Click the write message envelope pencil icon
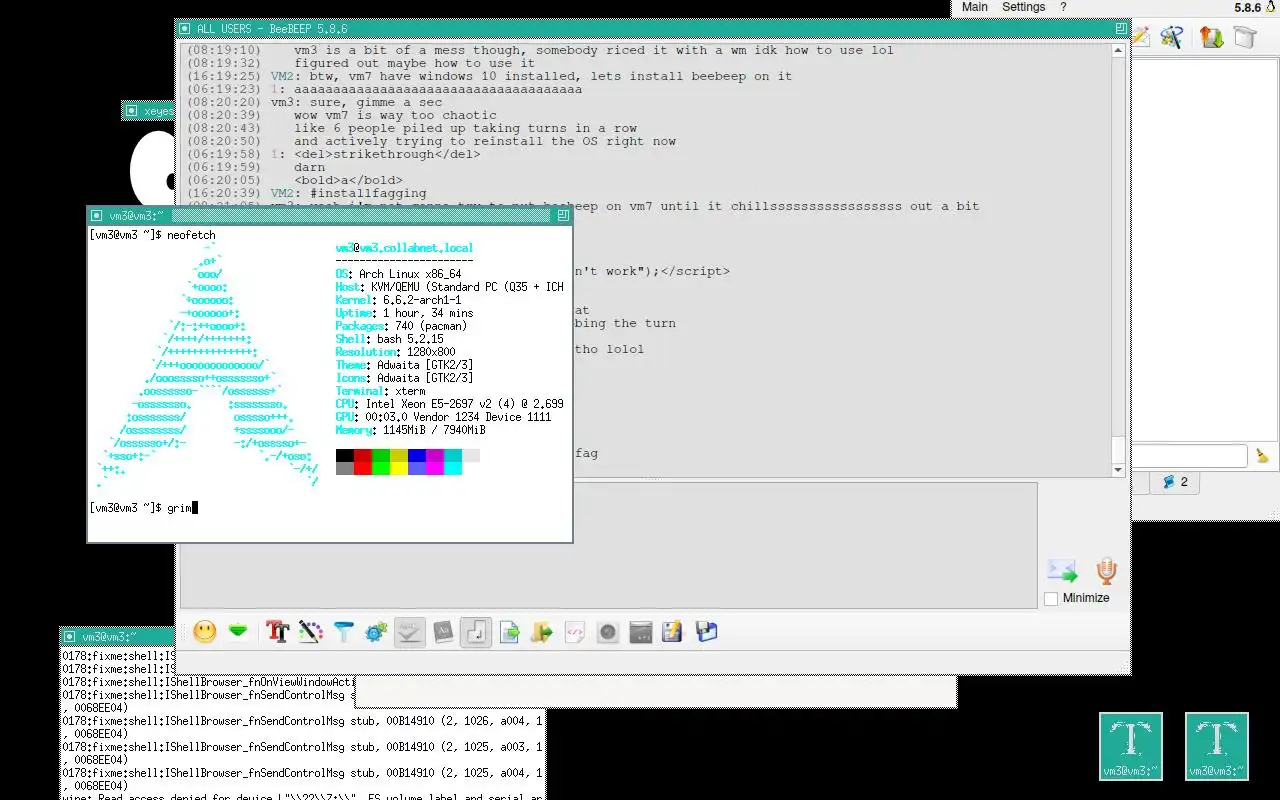The height and width of the screenshot is (800, 1280). pos(1140,38)
